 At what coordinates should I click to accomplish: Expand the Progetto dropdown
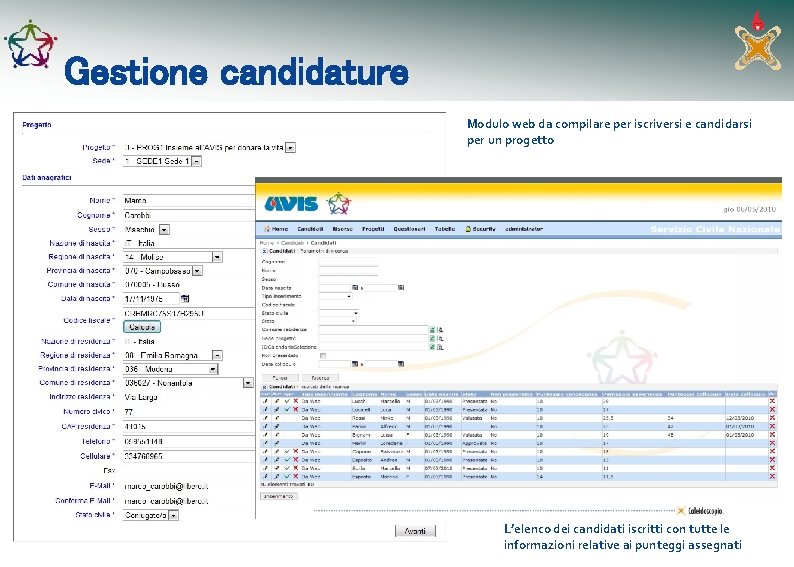[291, 147]
